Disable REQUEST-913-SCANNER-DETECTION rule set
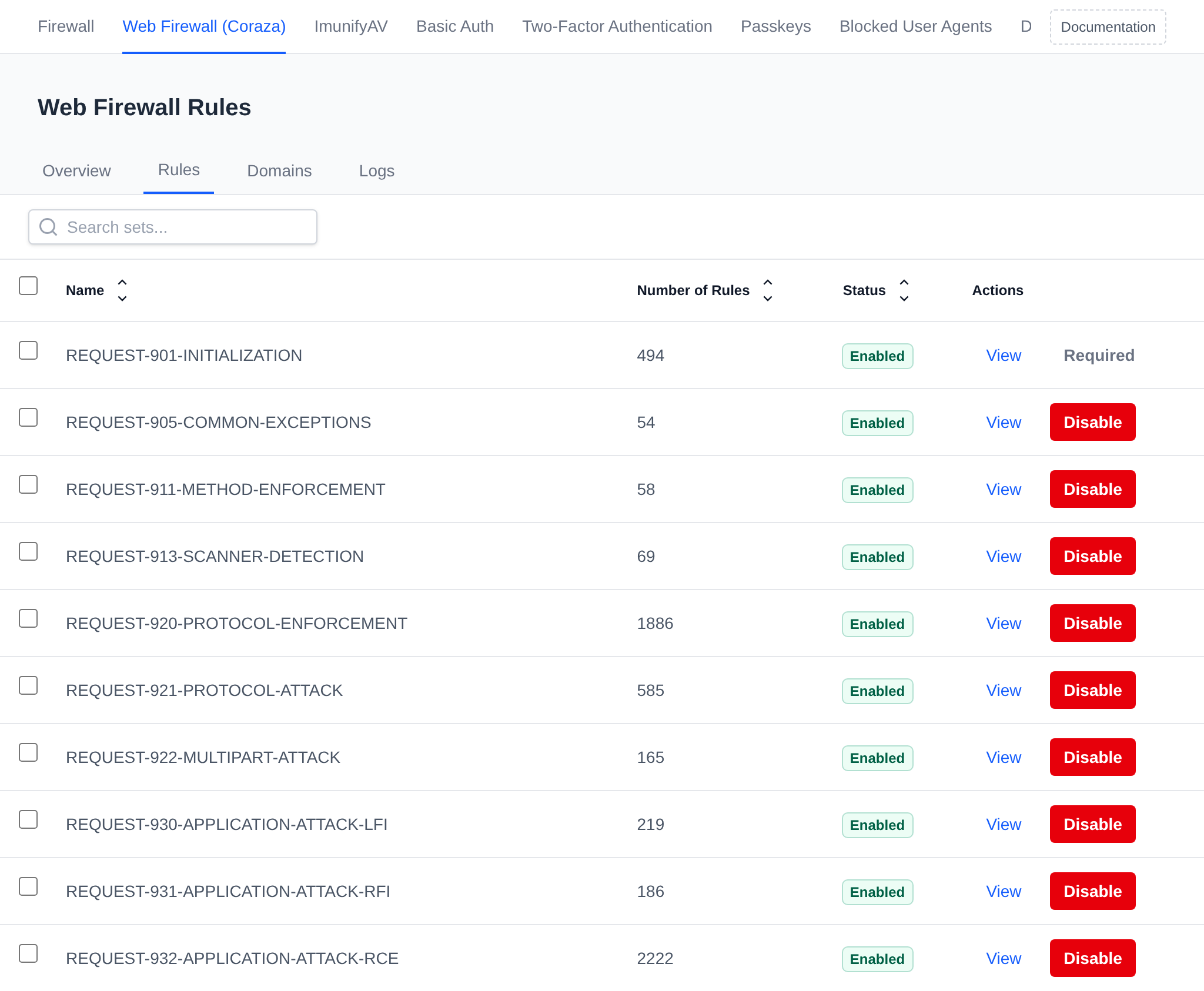Screen dimensions: 1204x991 [1093, 556]
